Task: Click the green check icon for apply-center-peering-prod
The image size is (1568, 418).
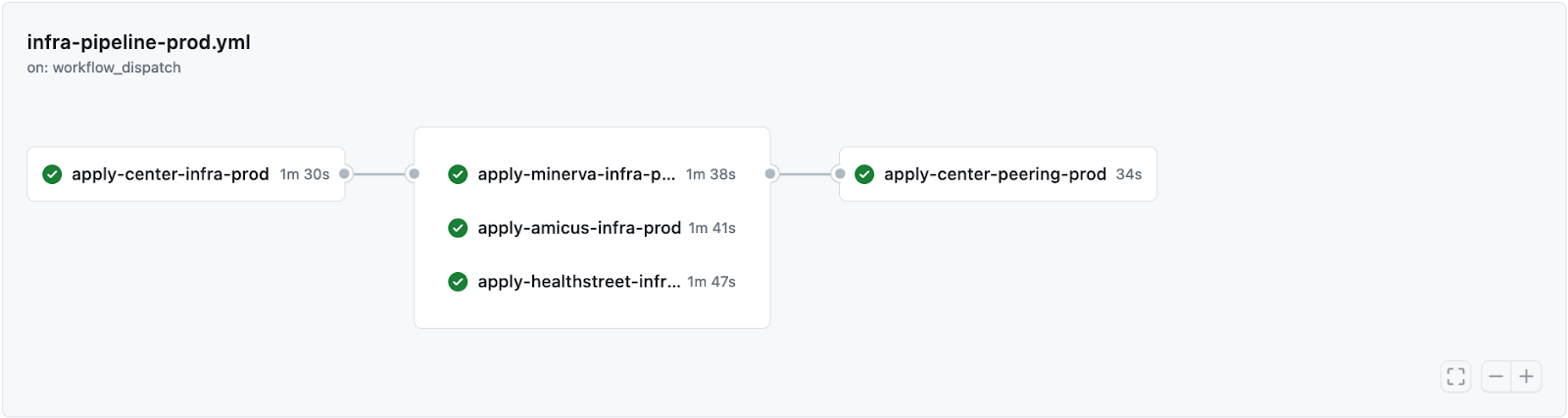Action: tap(864, 174)
